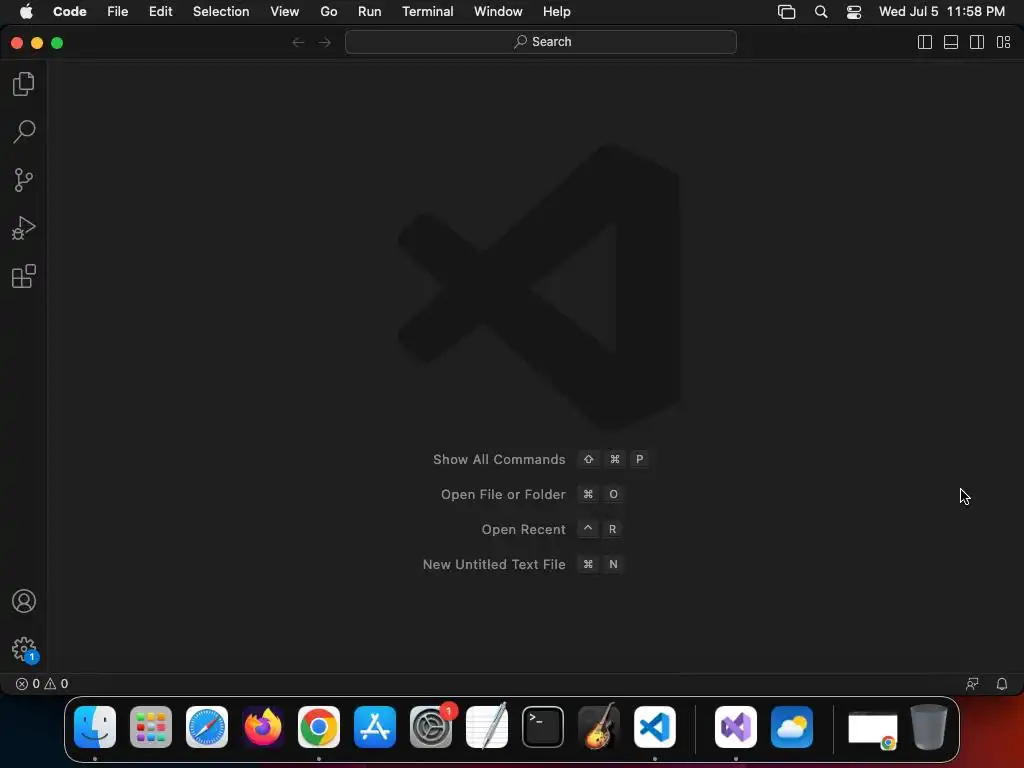This screenshot has width=1024, height=768.
Task: Open the Run menu
Action: pos(370,12)
